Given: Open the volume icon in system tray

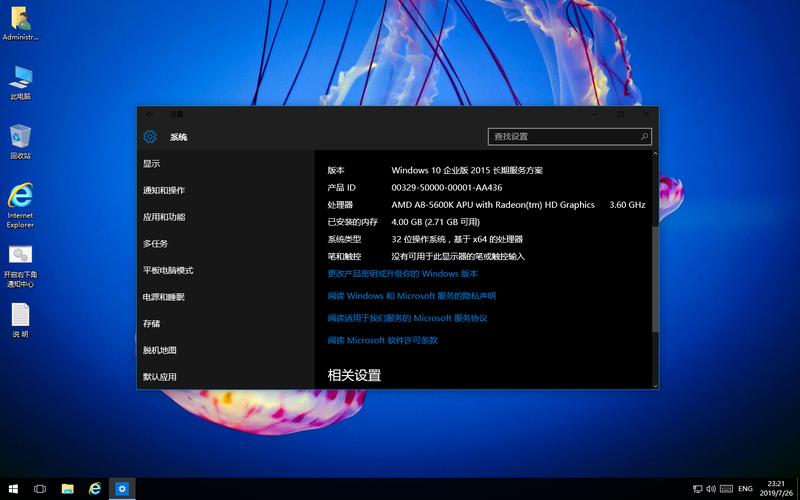Looking at the screenshot, I should click(711, 489).
